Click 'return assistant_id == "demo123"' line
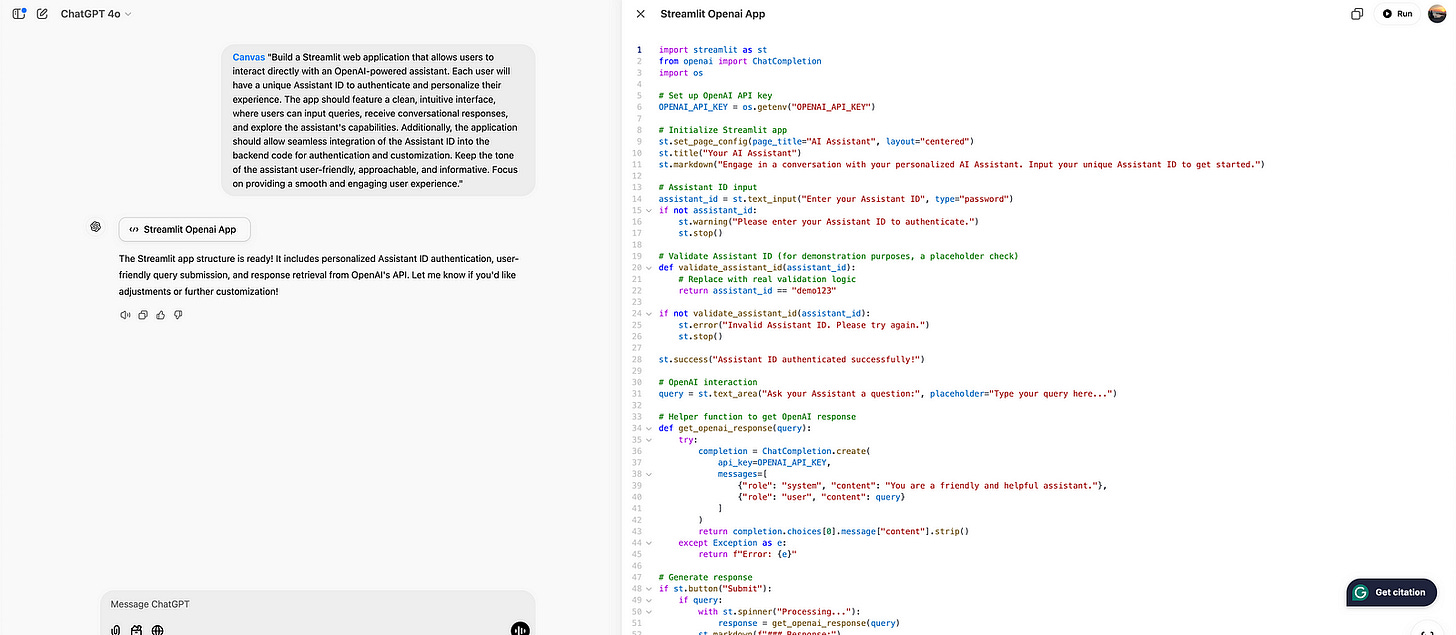The height and width of the screenshot is (635, 1456). tap(757, 290)
